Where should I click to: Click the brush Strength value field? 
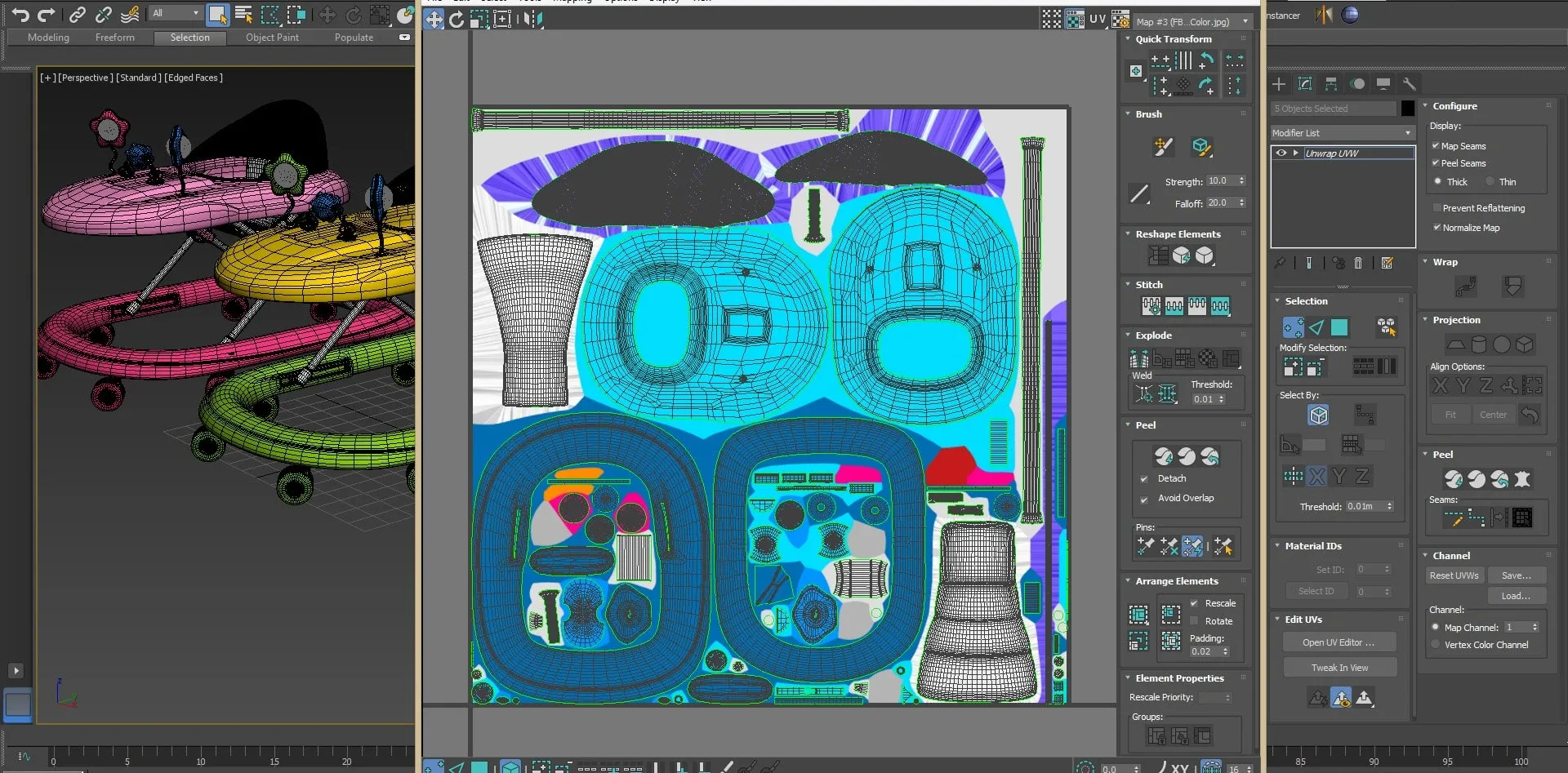[1221, 180]
